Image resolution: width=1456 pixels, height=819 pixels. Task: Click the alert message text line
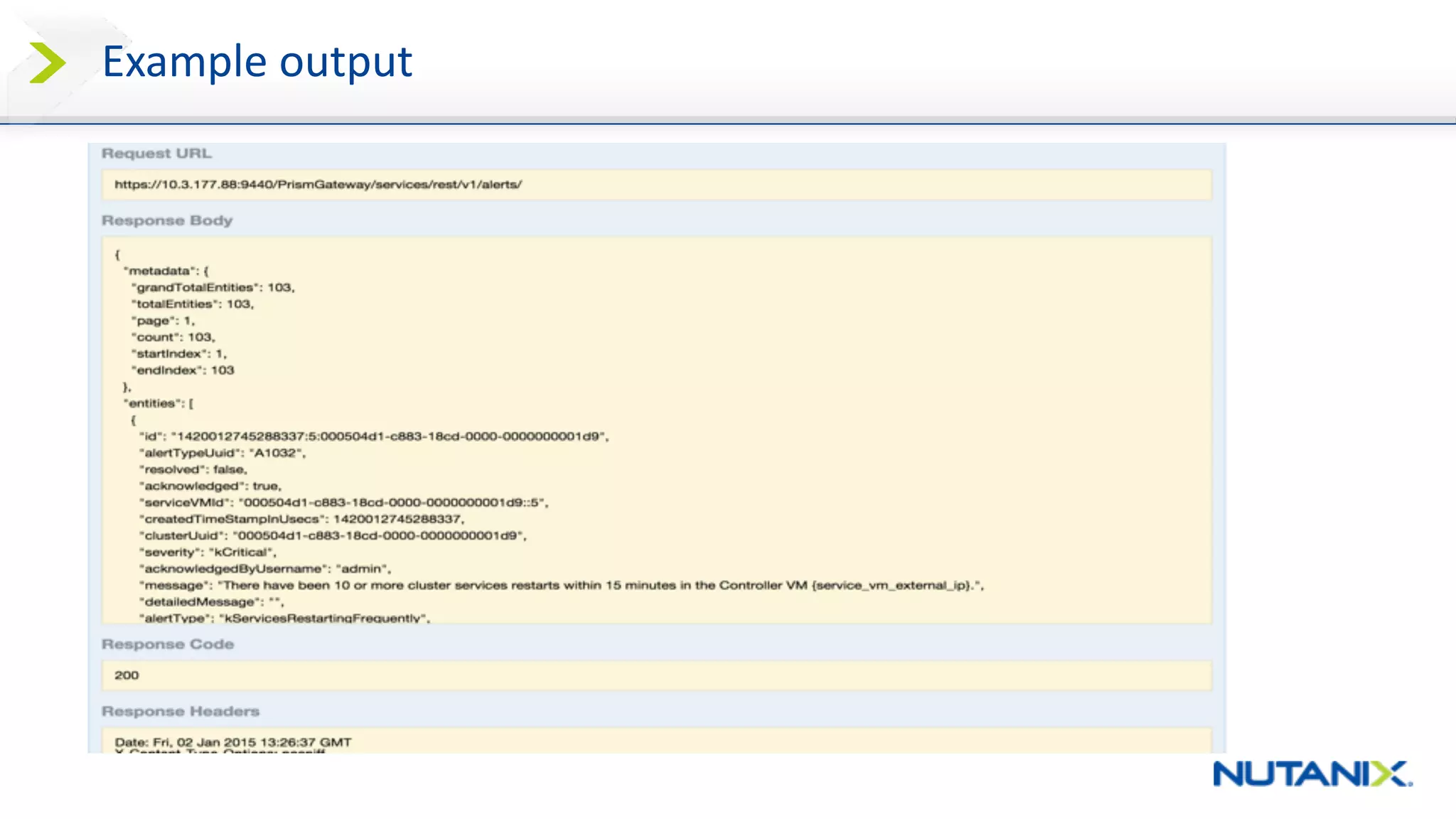[562, 585]
